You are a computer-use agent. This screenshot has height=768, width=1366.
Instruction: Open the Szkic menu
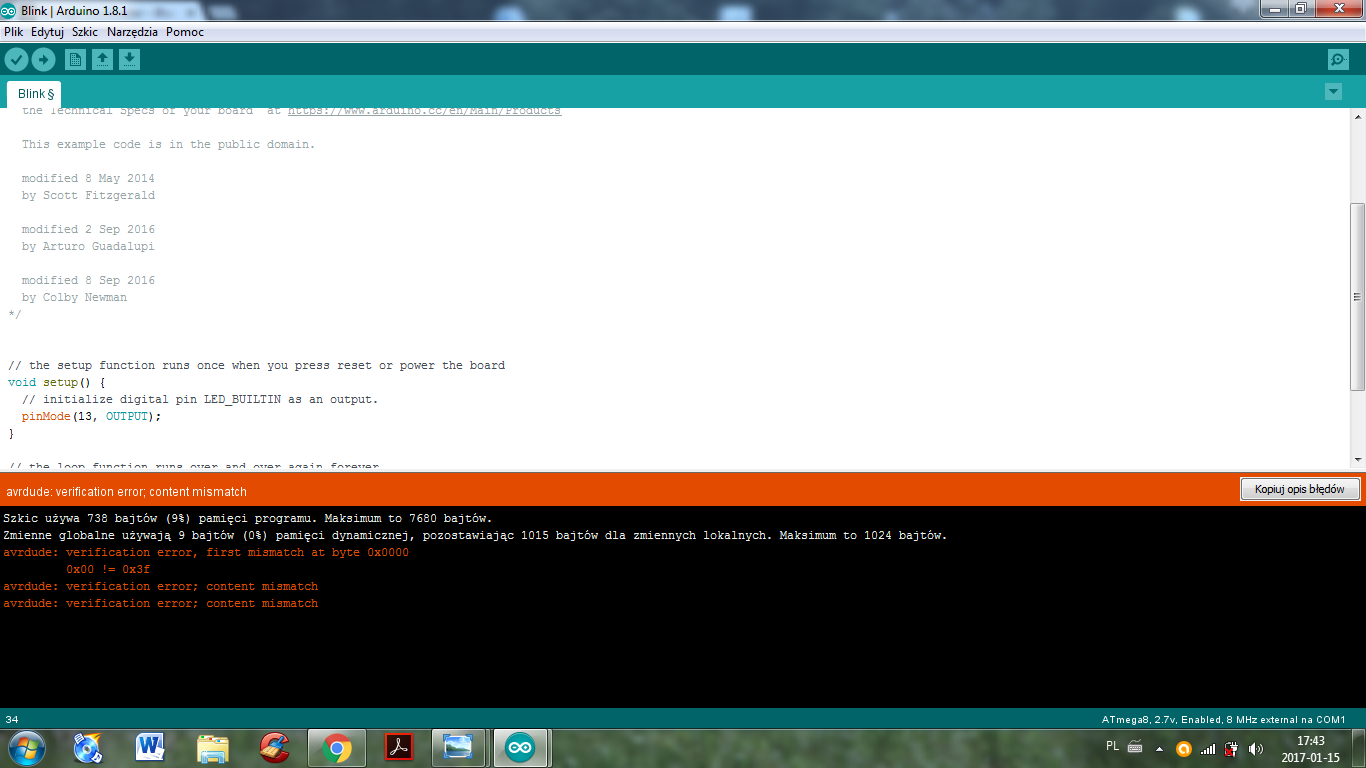pyautogui.click(x=85, y=32)
